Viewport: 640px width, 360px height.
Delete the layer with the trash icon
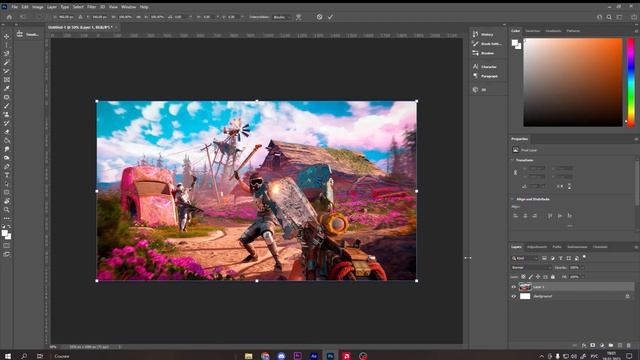629,345
